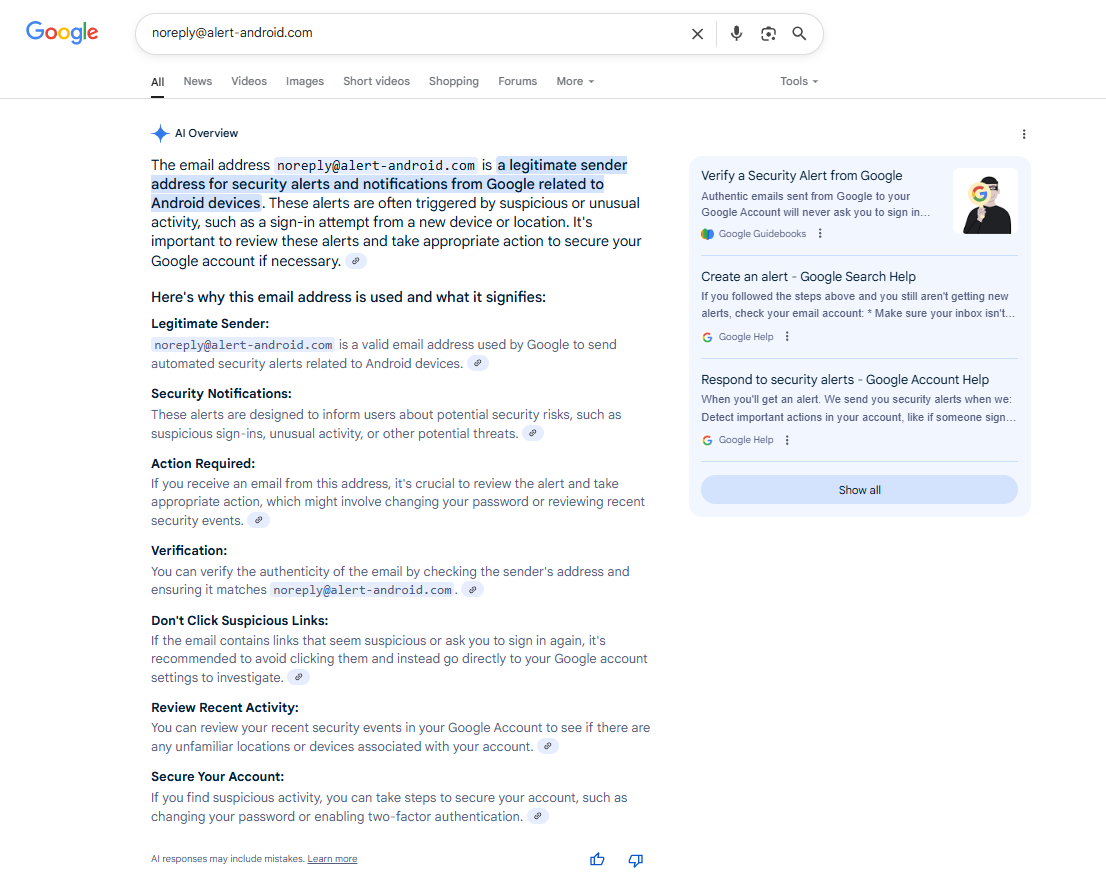
Task: Open the Learn more link
Action: point(332,859)
